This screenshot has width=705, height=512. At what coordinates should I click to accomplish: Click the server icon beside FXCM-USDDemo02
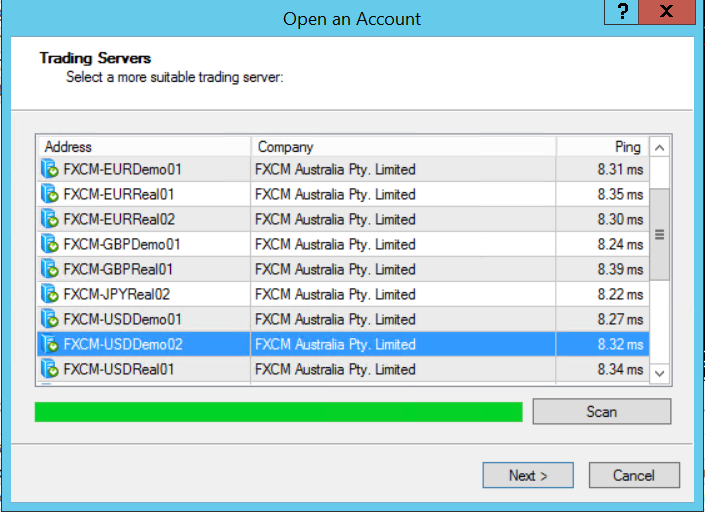[x=49, y=344]
